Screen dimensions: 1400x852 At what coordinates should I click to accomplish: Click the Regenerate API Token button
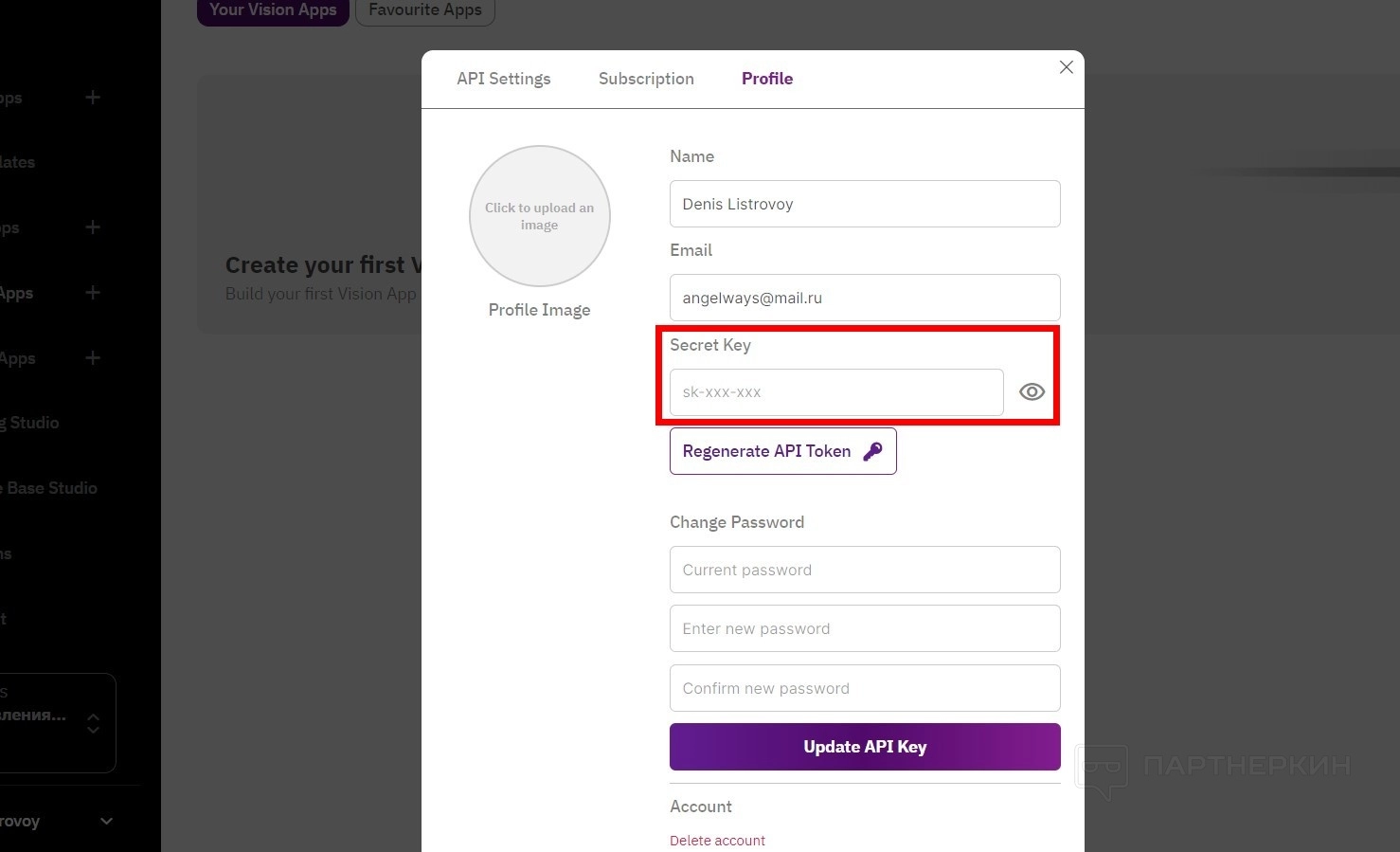pyautogui.click(x=782, y=451)
